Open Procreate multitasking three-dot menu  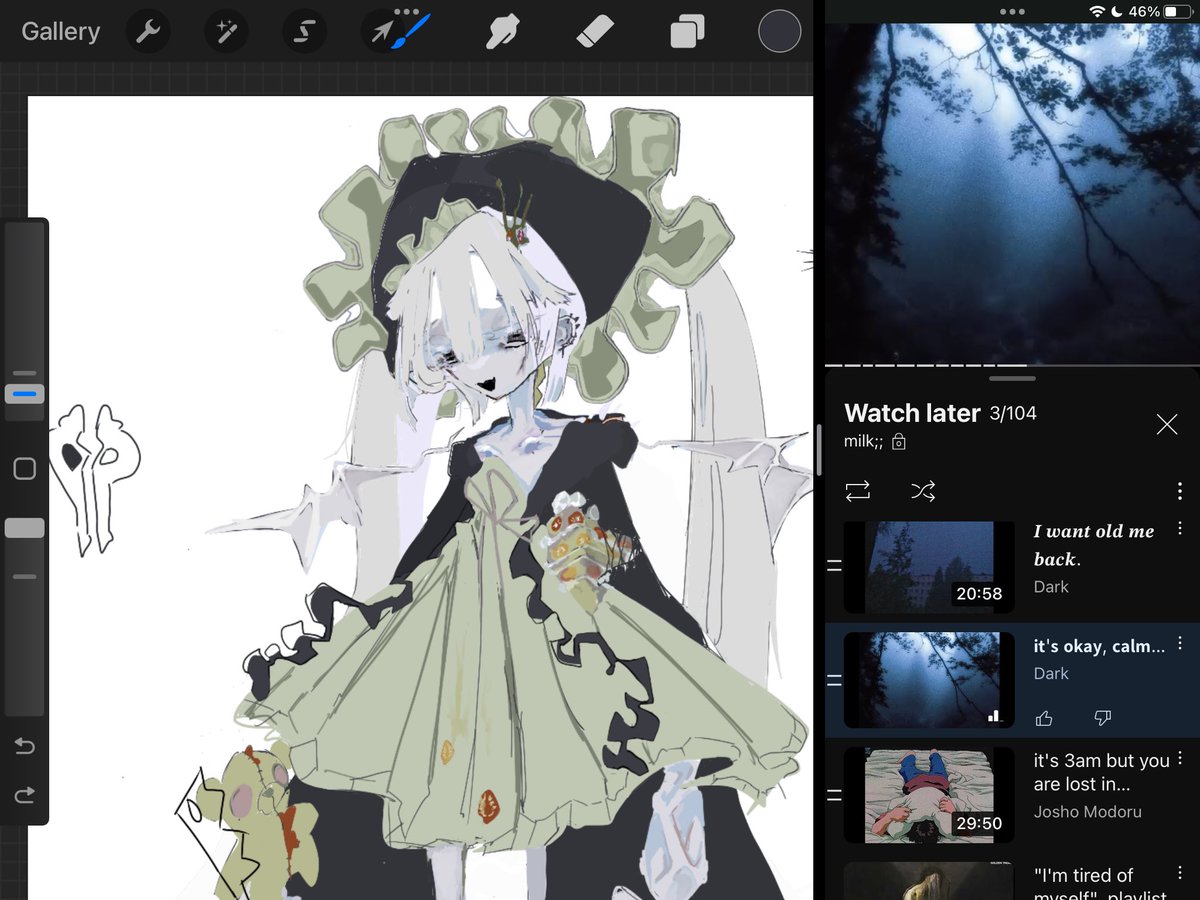407,12
